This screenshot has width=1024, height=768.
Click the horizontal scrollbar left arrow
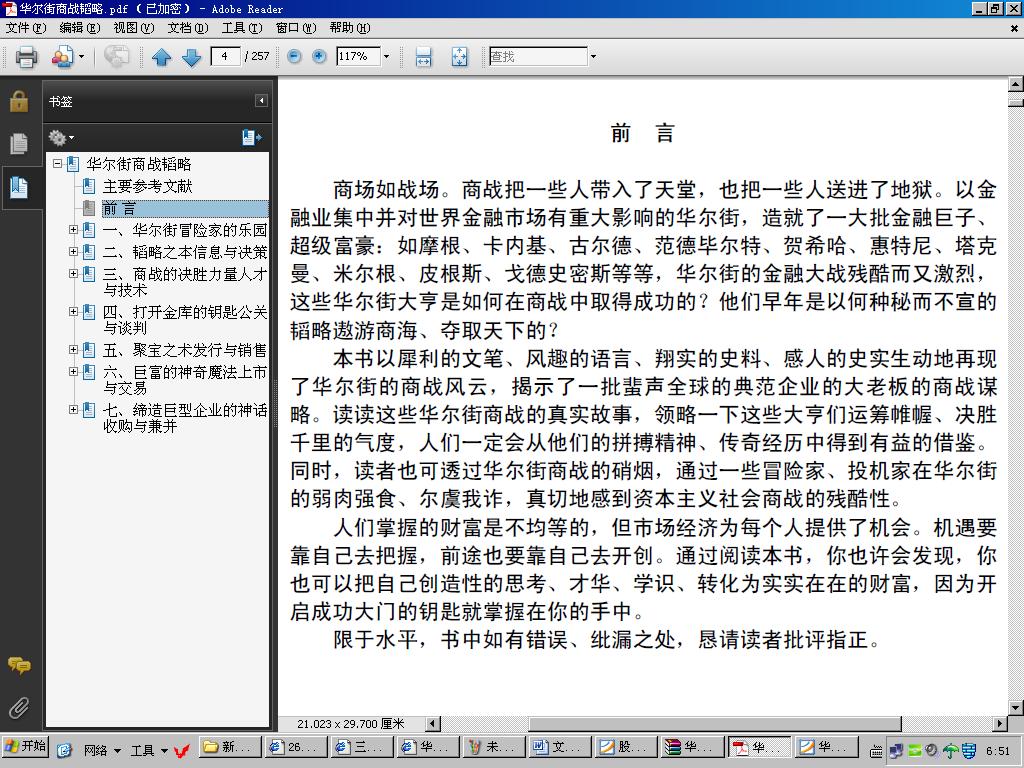point(432,724)
